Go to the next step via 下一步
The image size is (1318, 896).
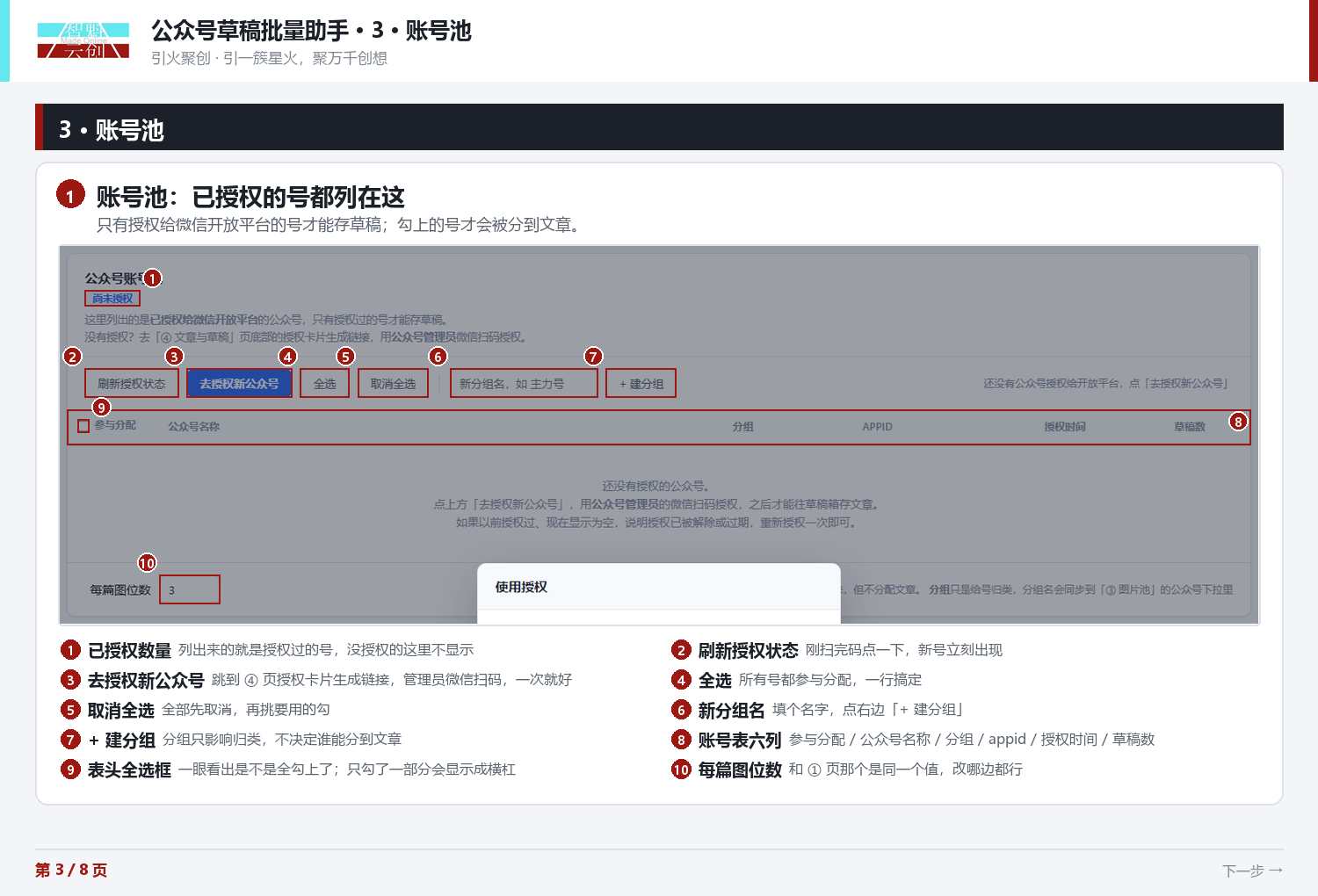(x=1252, y=871)
